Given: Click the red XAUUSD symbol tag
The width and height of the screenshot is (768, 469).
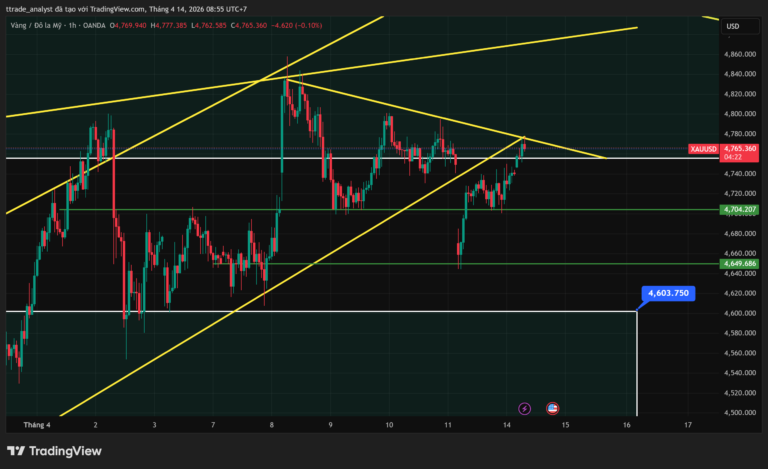Looking at the screenshot, I should (x=703, y=149).
